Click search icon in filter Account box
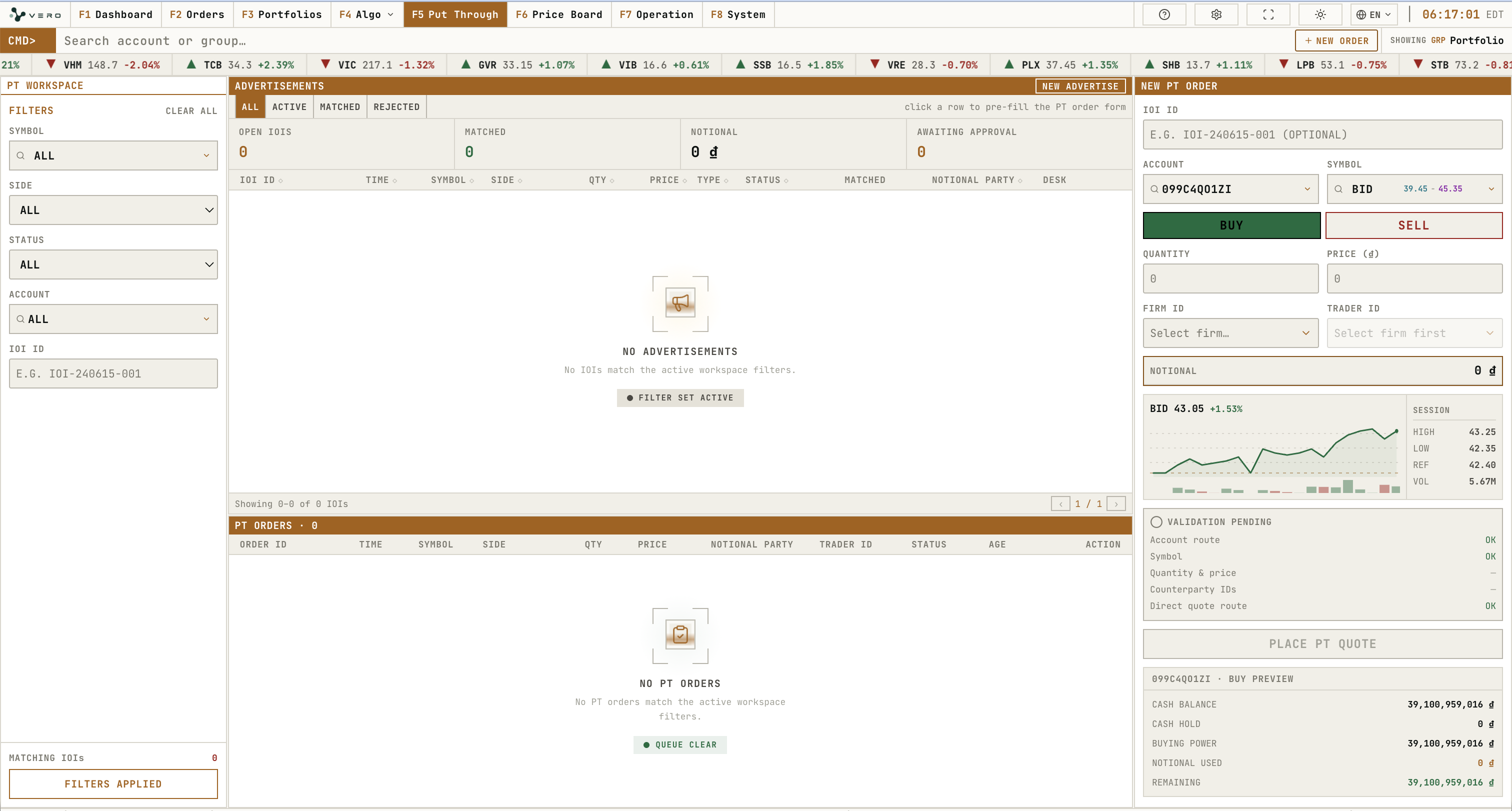 point(20,319)
